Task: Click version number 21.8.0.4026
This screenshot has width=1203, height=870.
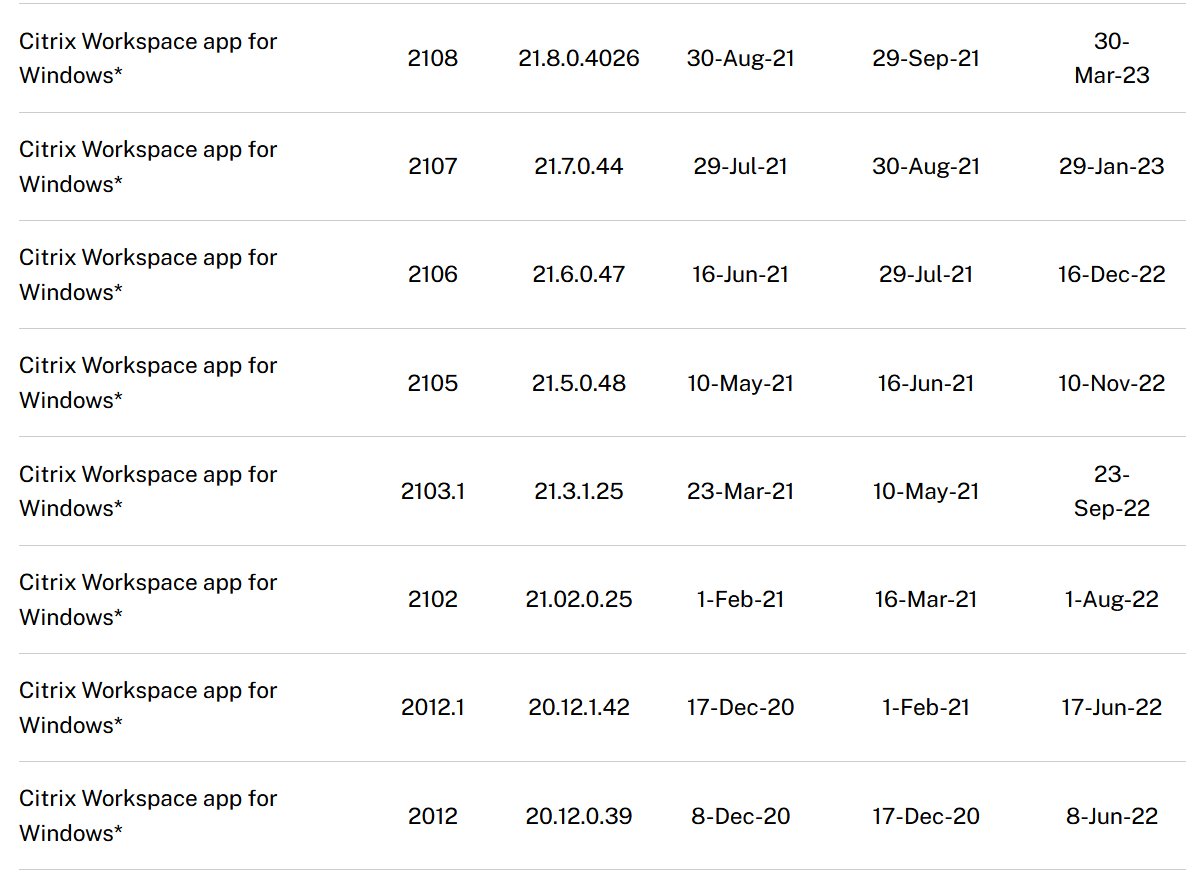Action: [579, 58]
